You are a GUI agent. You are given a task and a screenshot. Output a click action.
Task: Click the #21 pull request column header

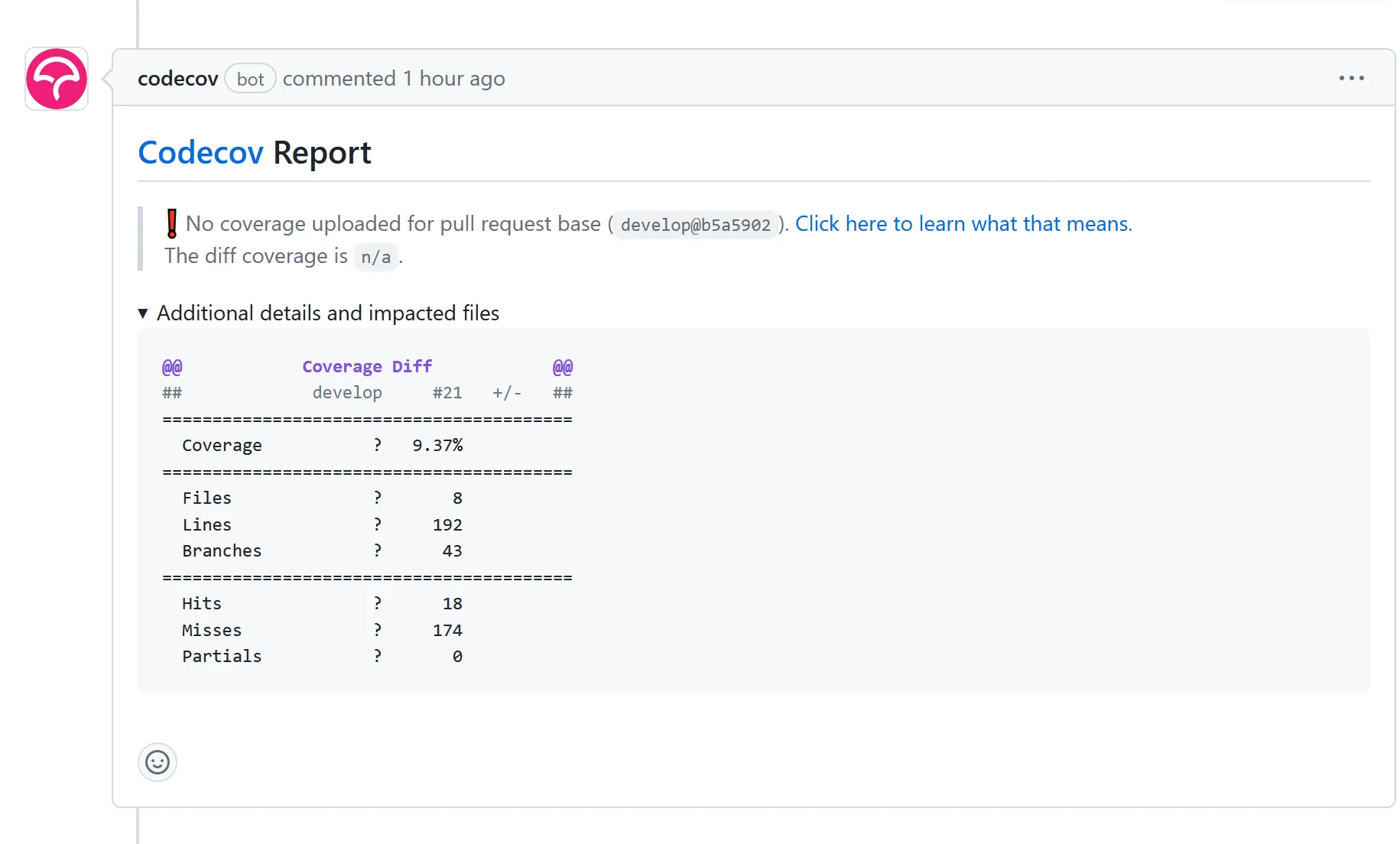447,393
